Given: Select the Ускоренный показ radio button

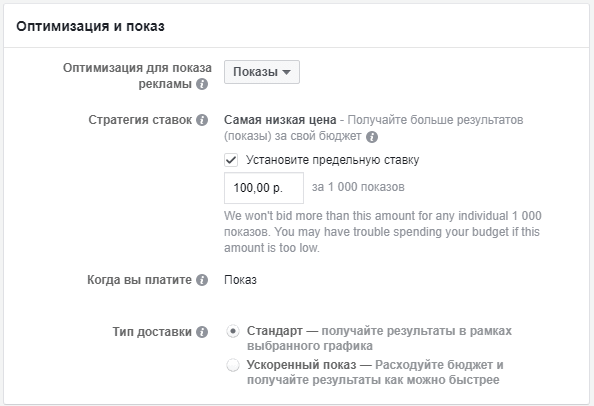Looking at the screenshot, I should point(233,365).
